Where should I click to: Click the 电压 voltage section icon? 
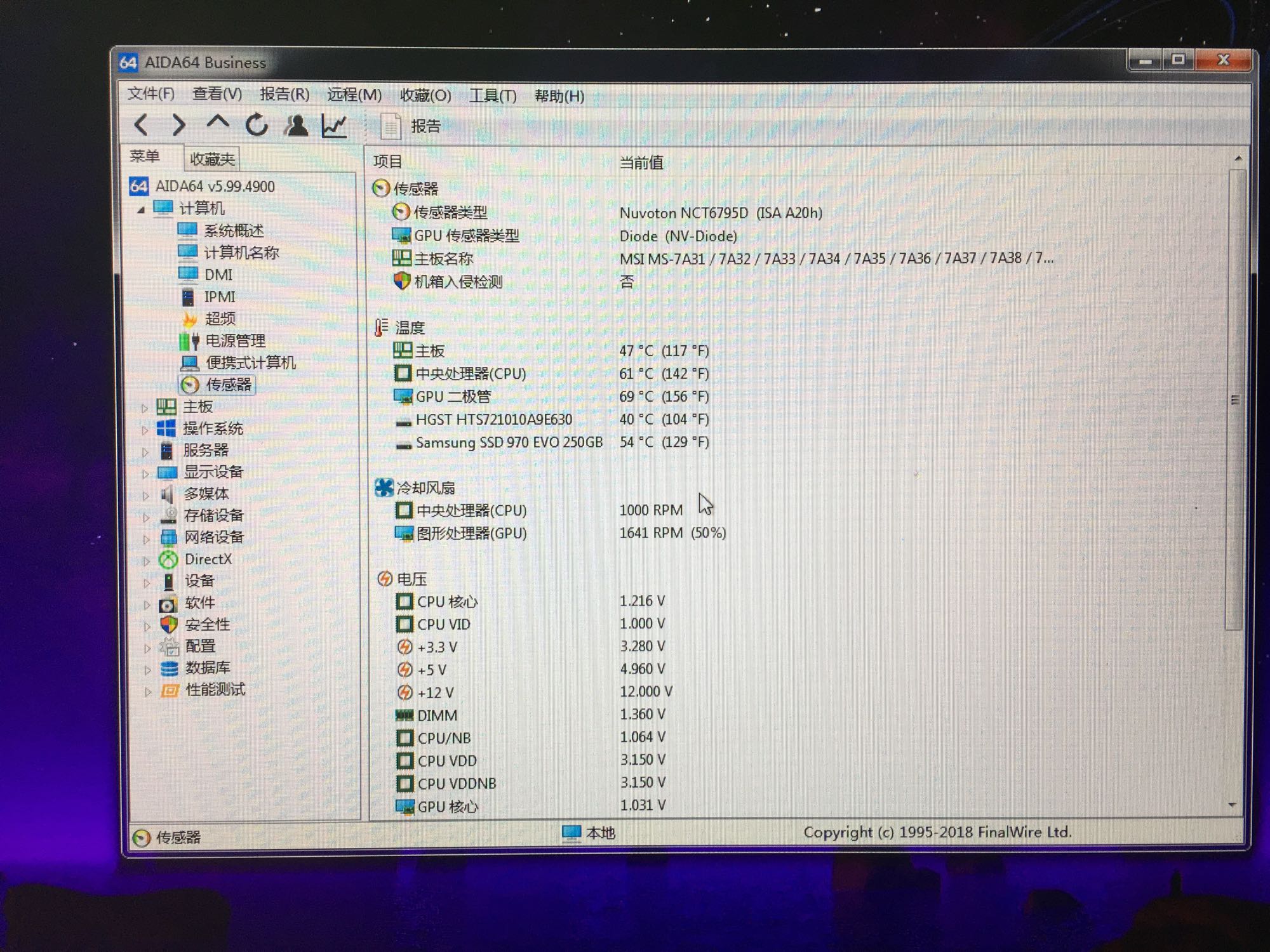[x=385, y=579]
